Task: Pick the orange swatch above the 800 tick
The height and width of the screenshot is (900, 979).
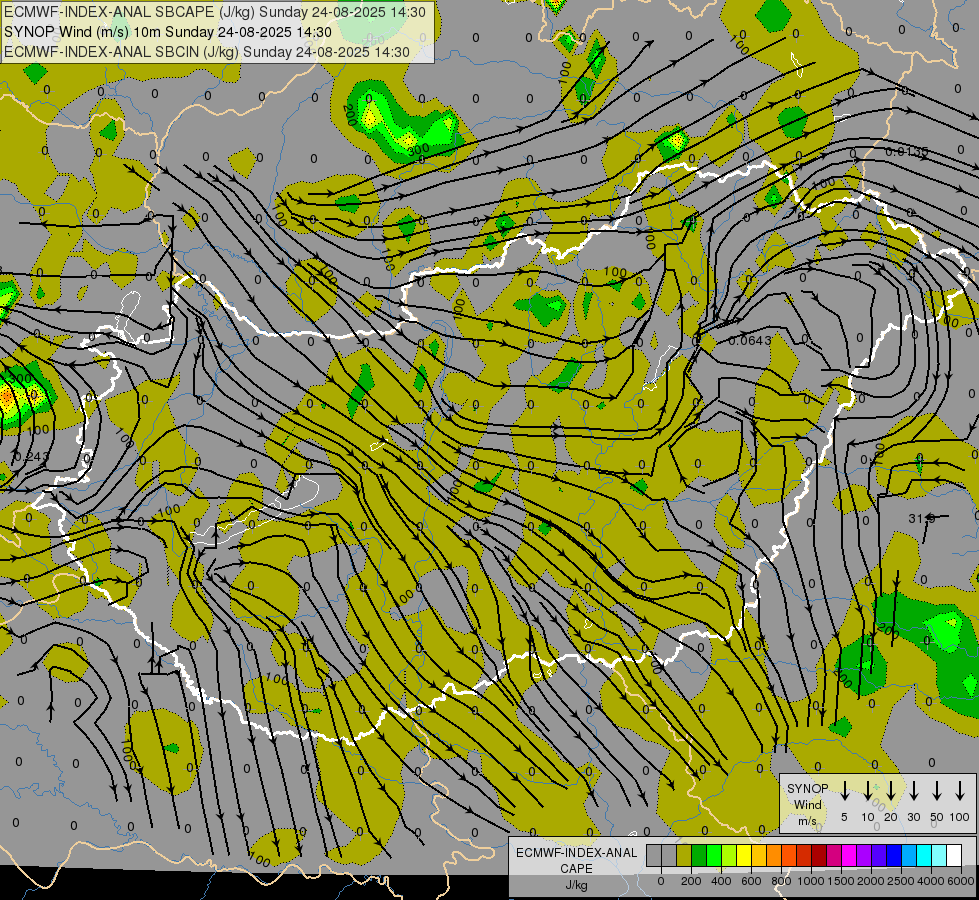Action: click(x=774, y=856)
